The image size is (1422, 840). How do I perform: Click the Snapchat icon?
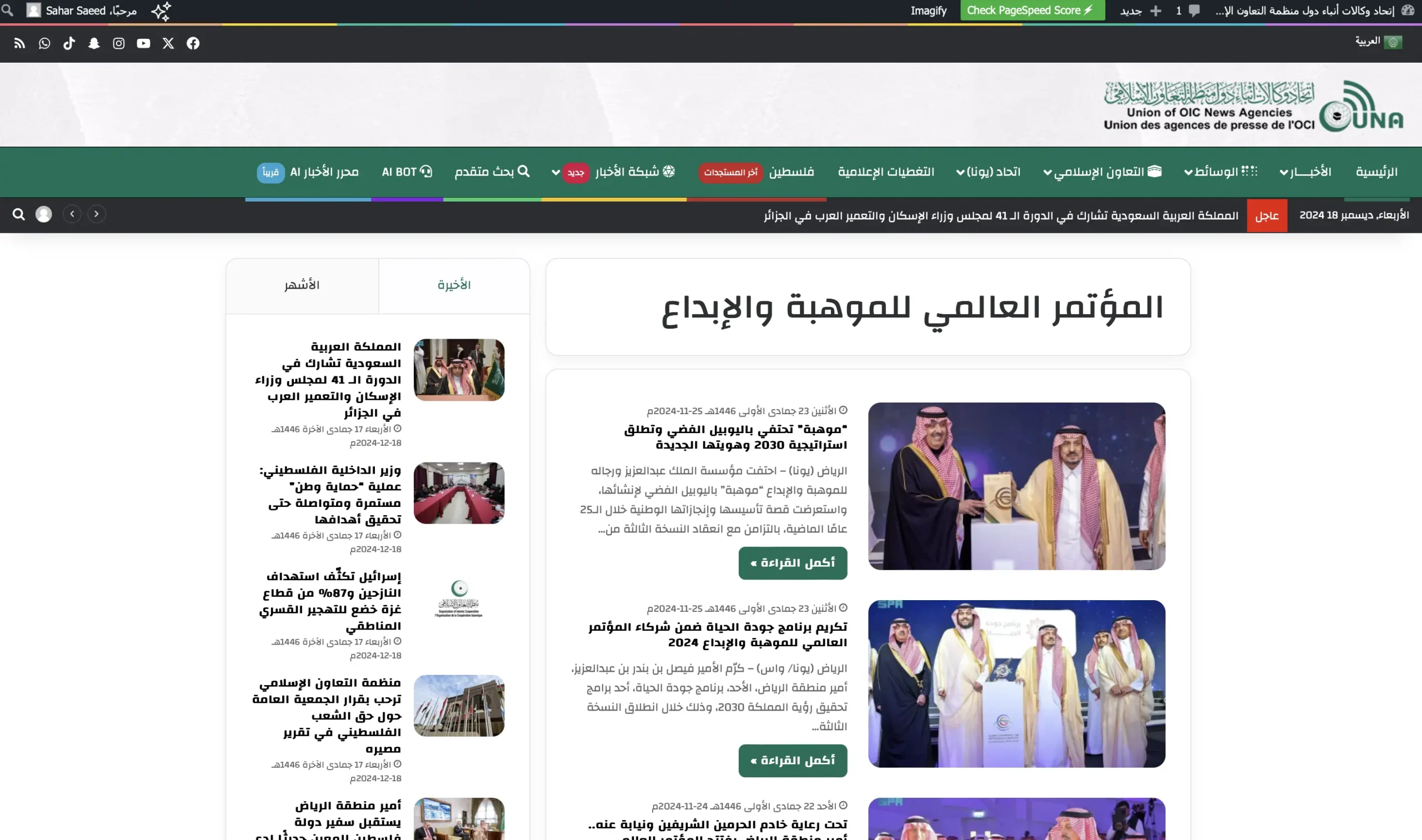[94, 44]
